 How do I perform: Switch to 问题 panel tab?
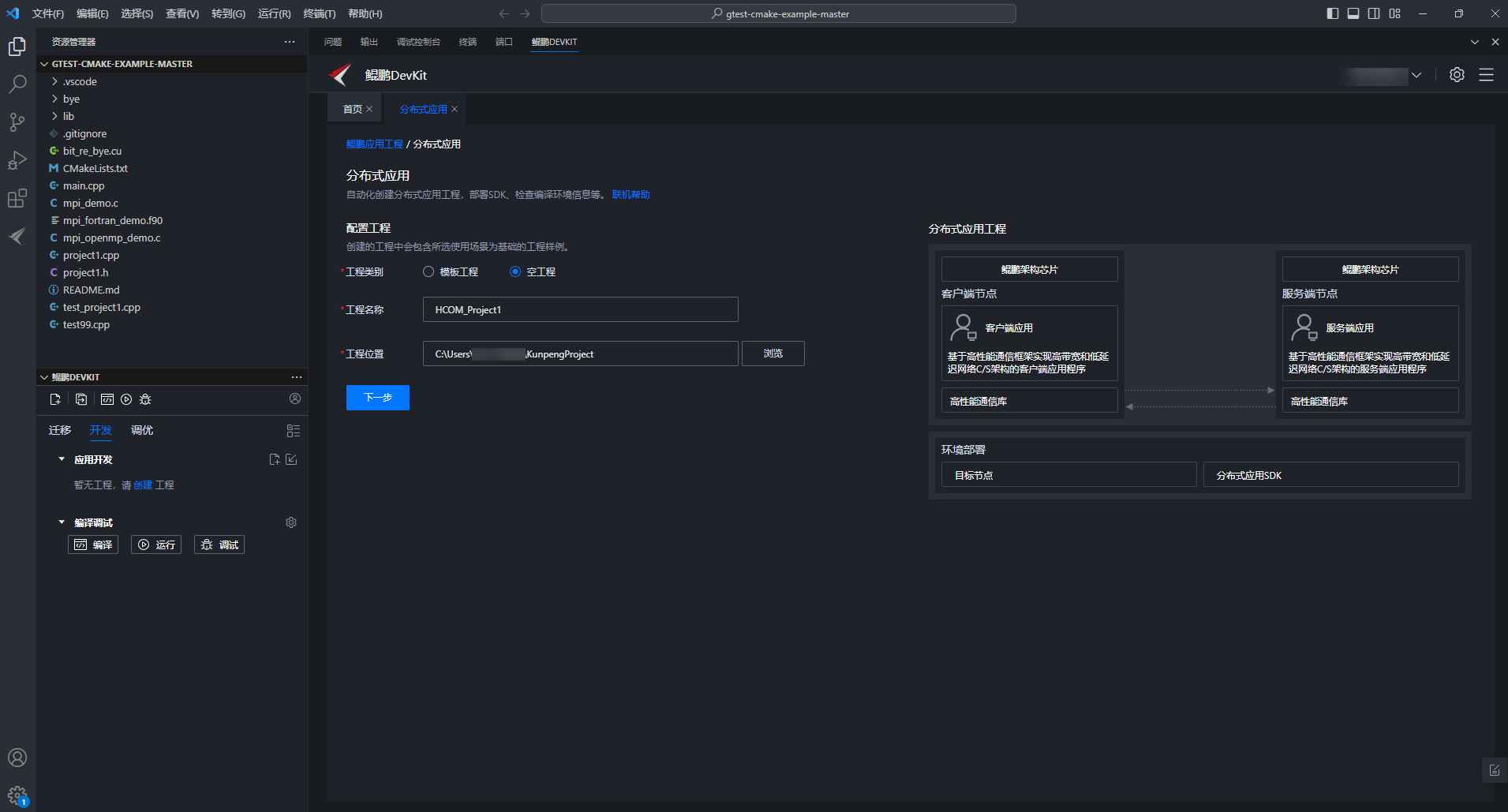tap(333, 42)
